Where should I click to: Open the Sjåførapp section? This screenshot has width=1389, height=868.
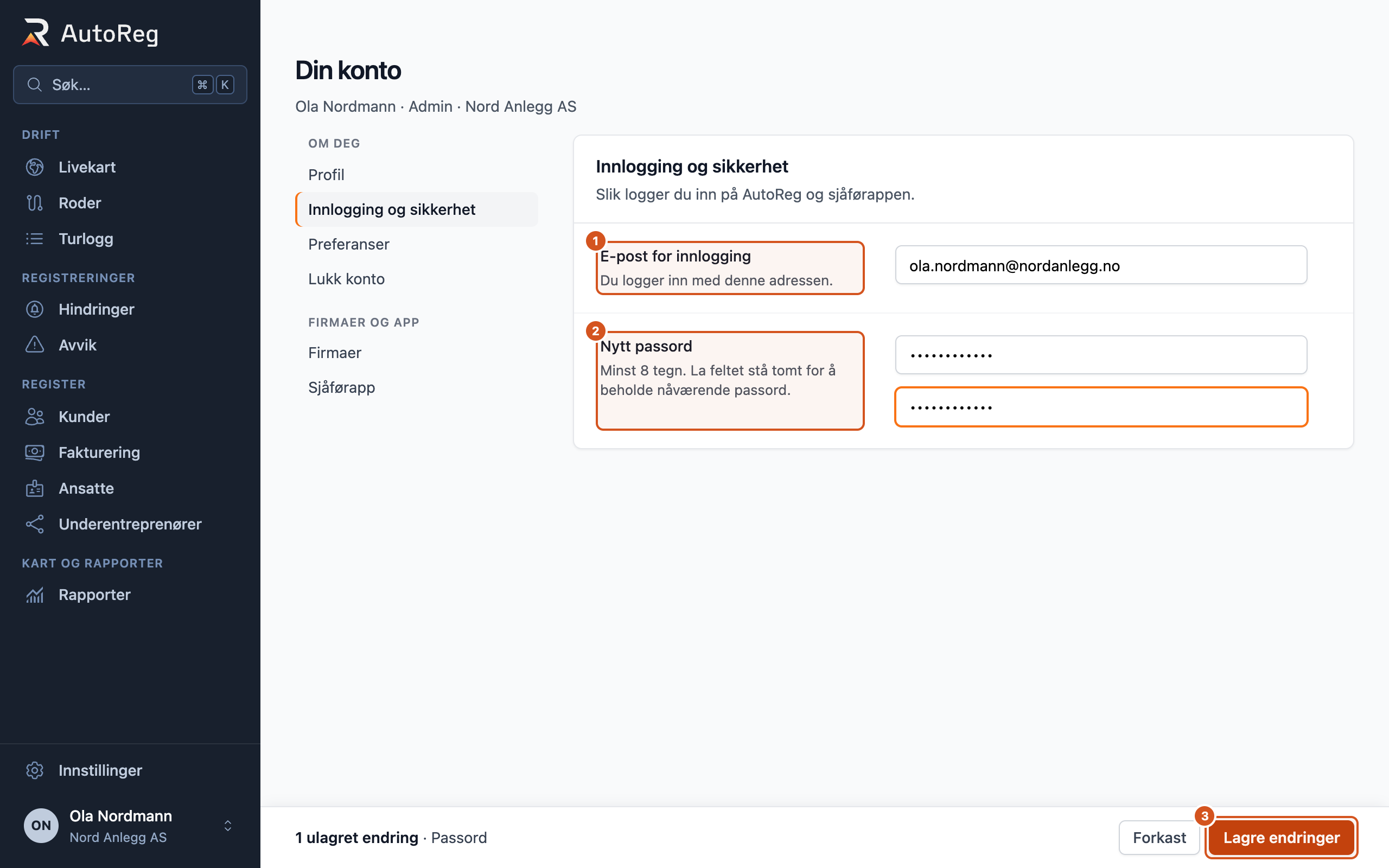pyautogui.click(x=417, y=387)
